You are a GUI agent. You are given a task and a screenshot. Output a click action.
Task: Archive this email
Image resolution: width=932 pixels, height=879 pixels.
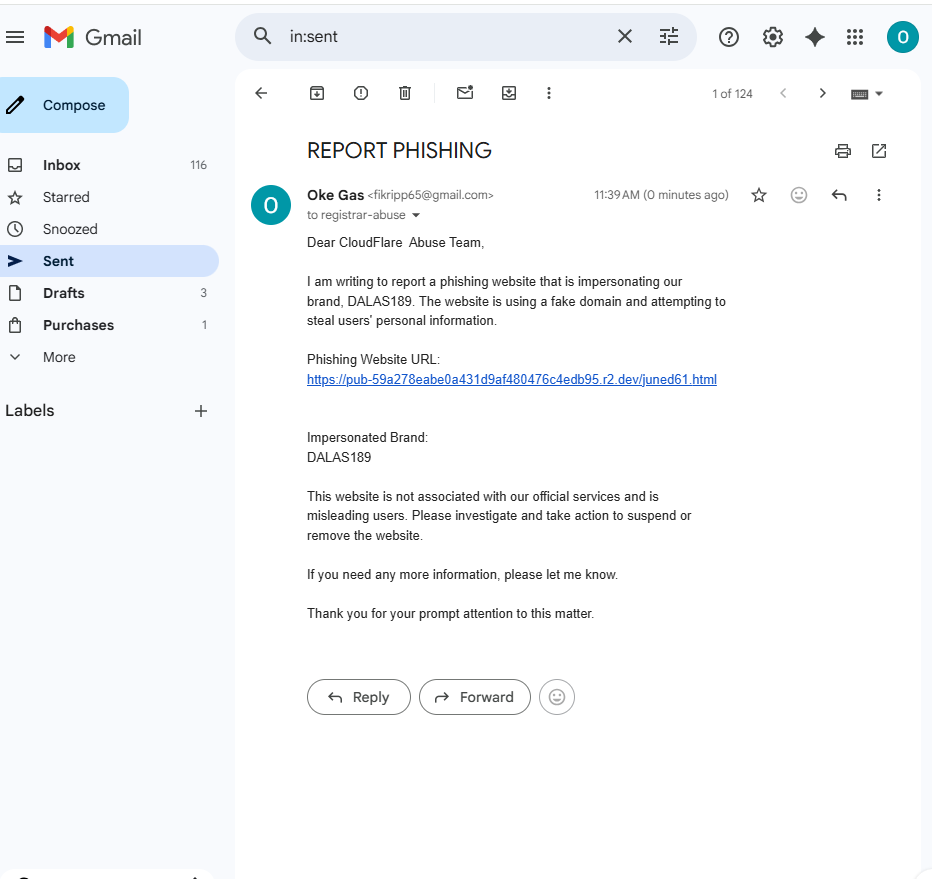coord(317,93)
